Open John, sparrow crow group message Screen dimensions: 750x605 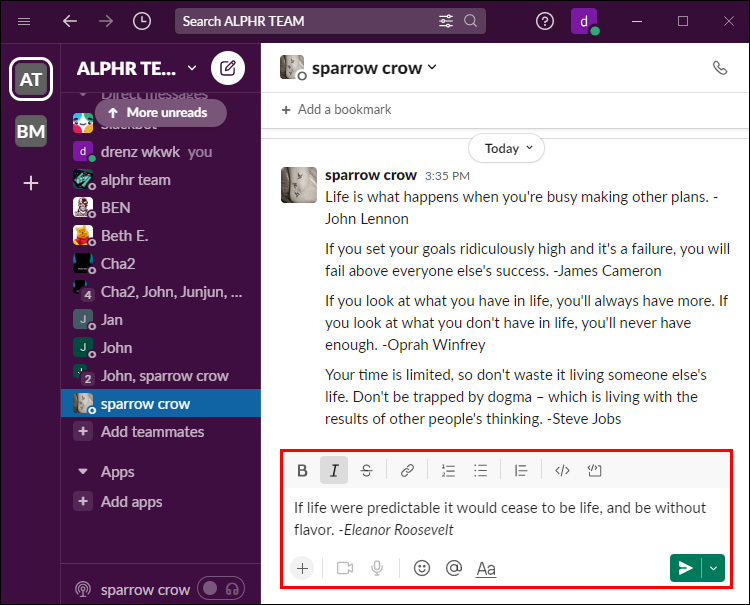[x=161, y=376]
